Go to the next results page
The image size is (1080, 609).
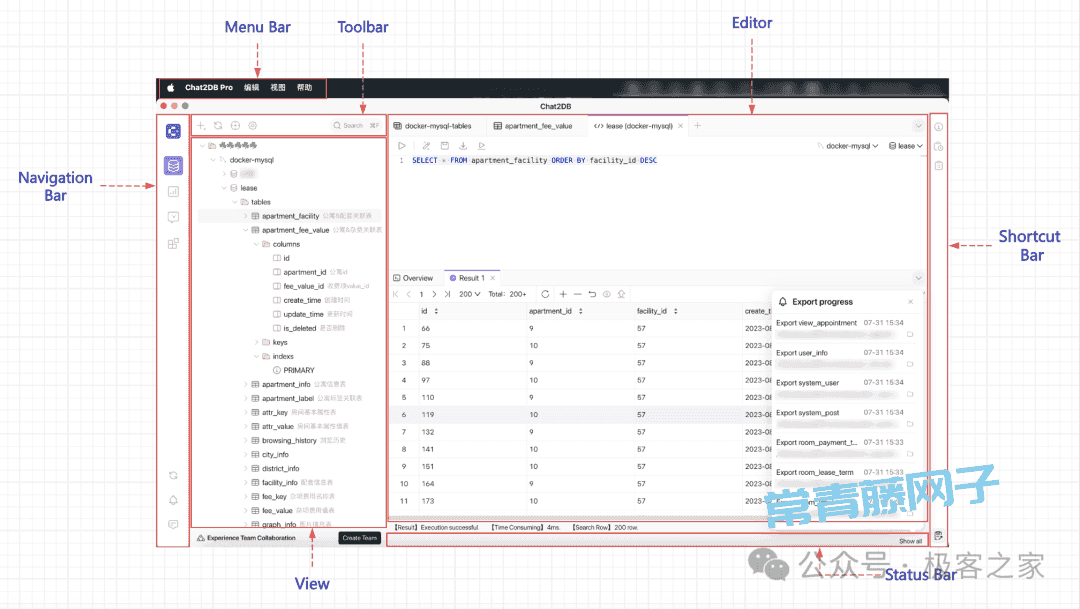(x=434, y=294)
